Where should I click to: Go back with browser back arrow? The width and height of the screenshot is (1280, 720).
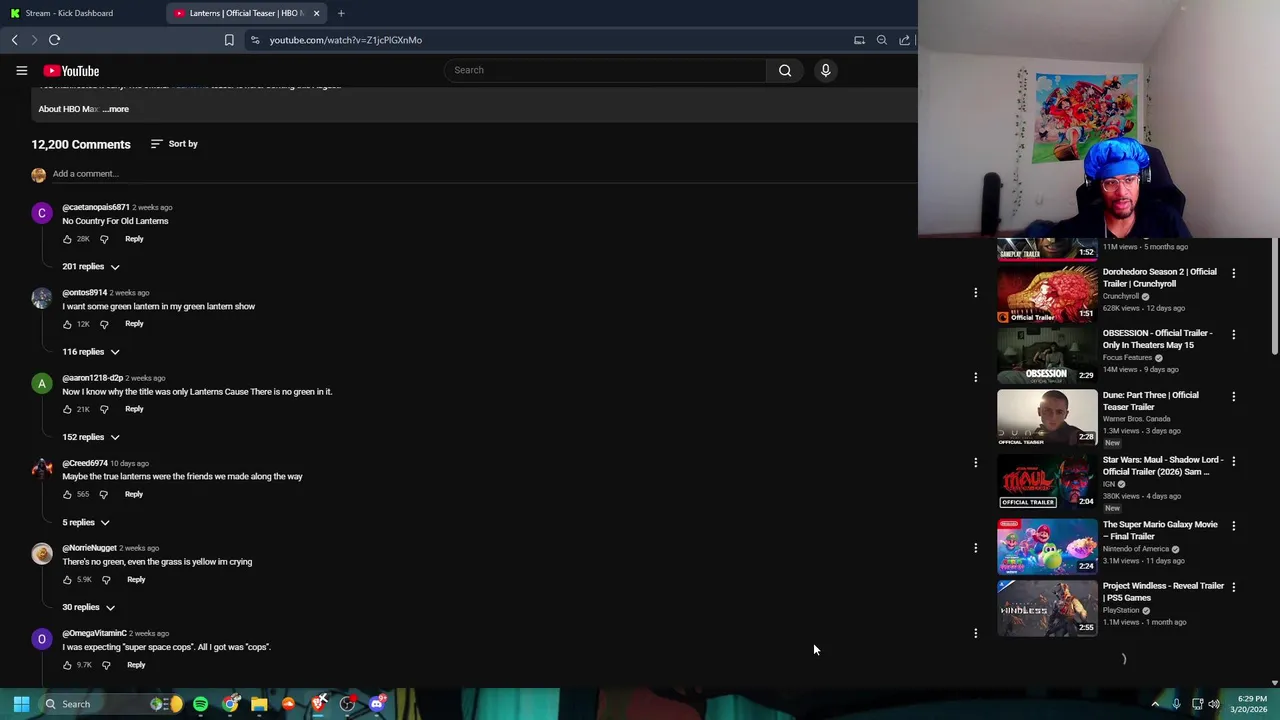[14, 40]
